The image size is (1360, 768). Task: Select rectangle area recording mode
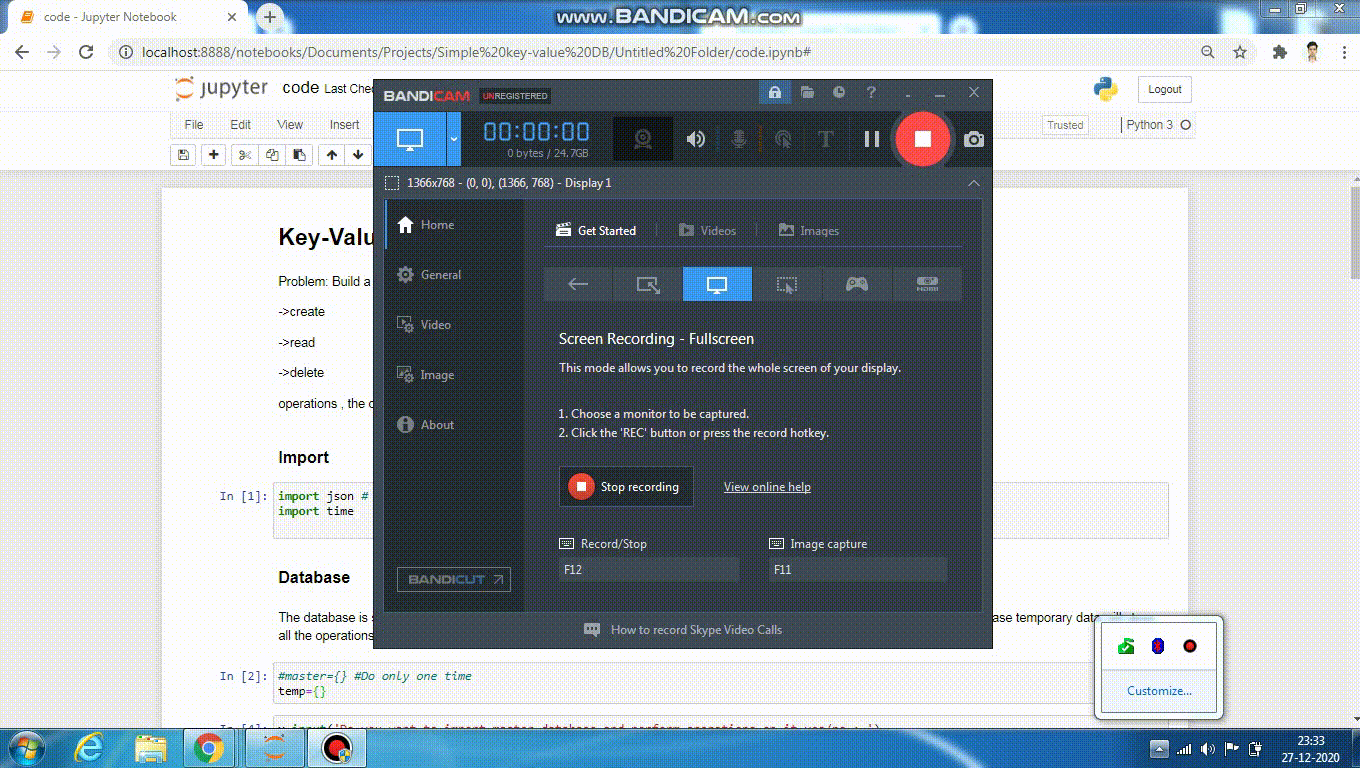(648, 284)
